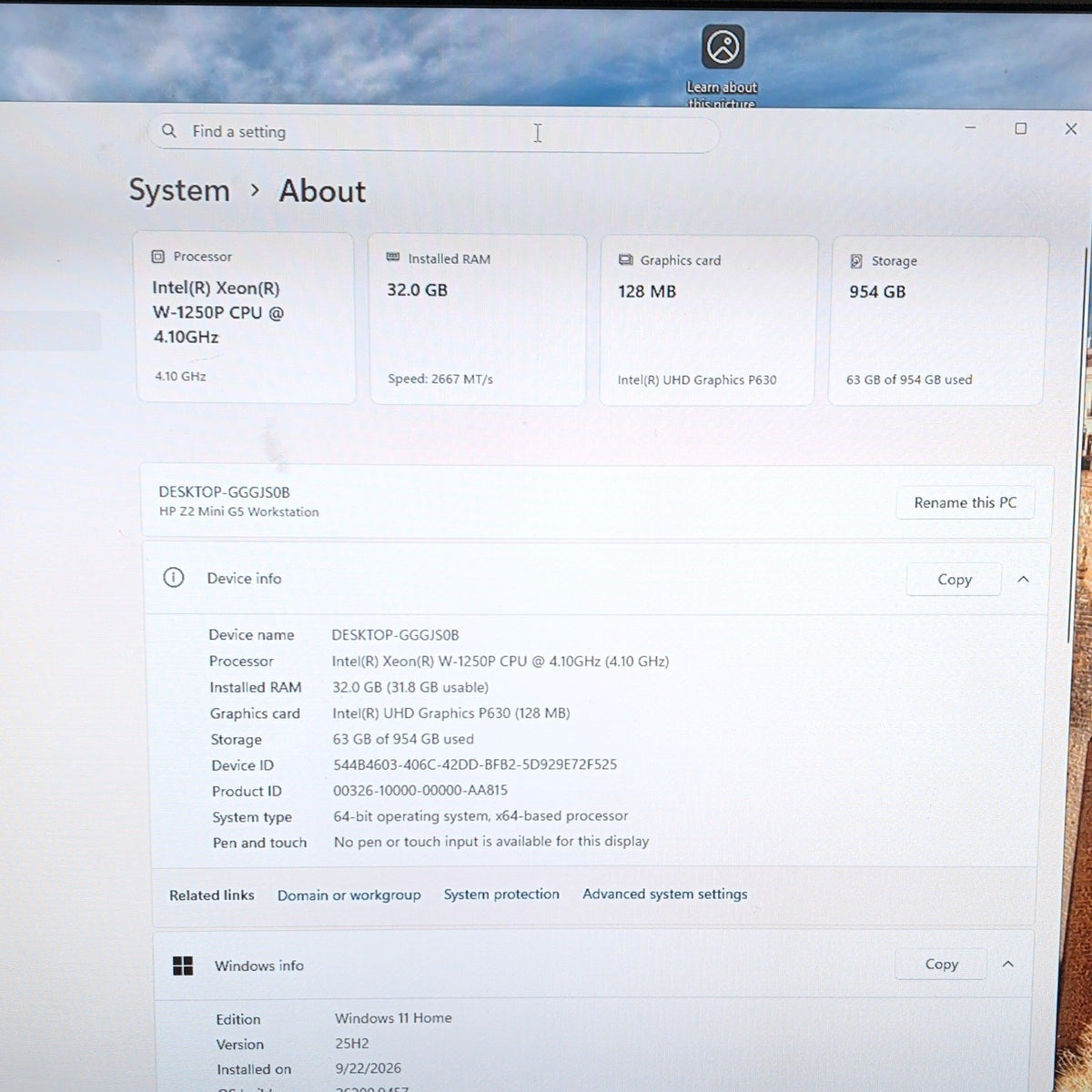Click the 25H2 version value
Viewport: 1092px width, 1092px height.
pyautogui.click(x=351, y=1044)
